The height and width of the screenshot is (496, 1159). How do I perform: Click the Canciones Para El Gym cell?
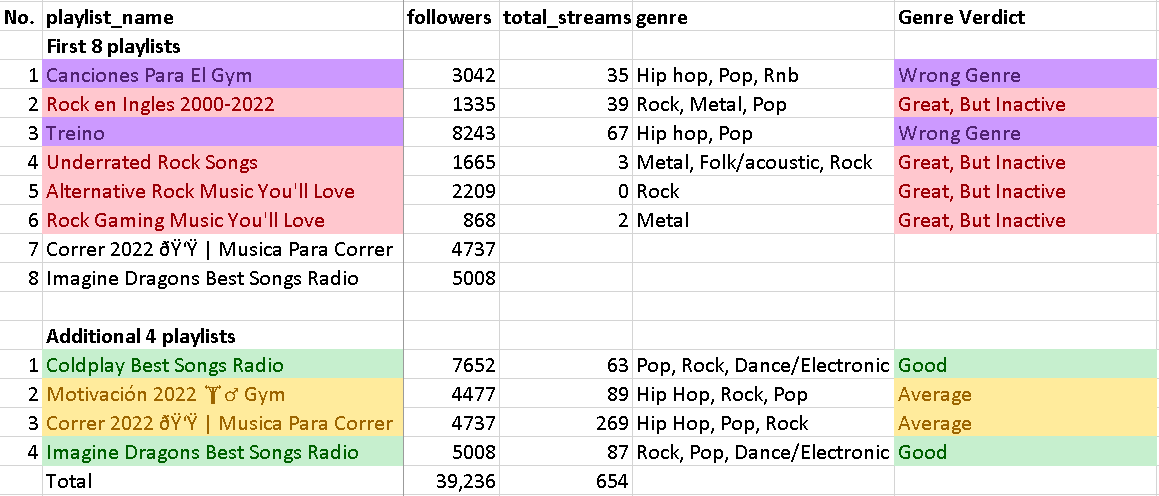point(222,75)
